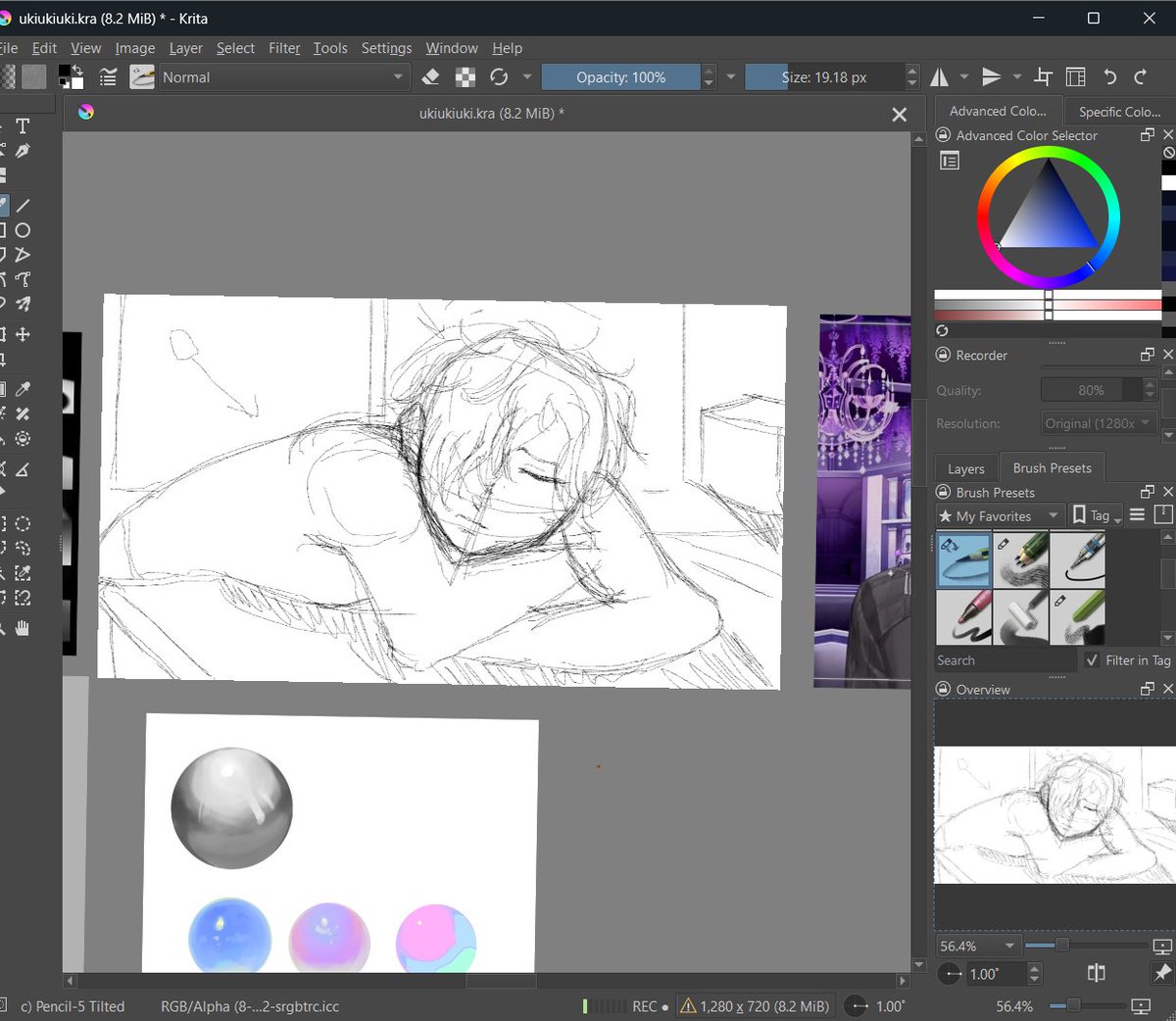The image size is (1176, 1021).
Task: Open My Favorites tag dropdown
Action: tap(999, 515)
